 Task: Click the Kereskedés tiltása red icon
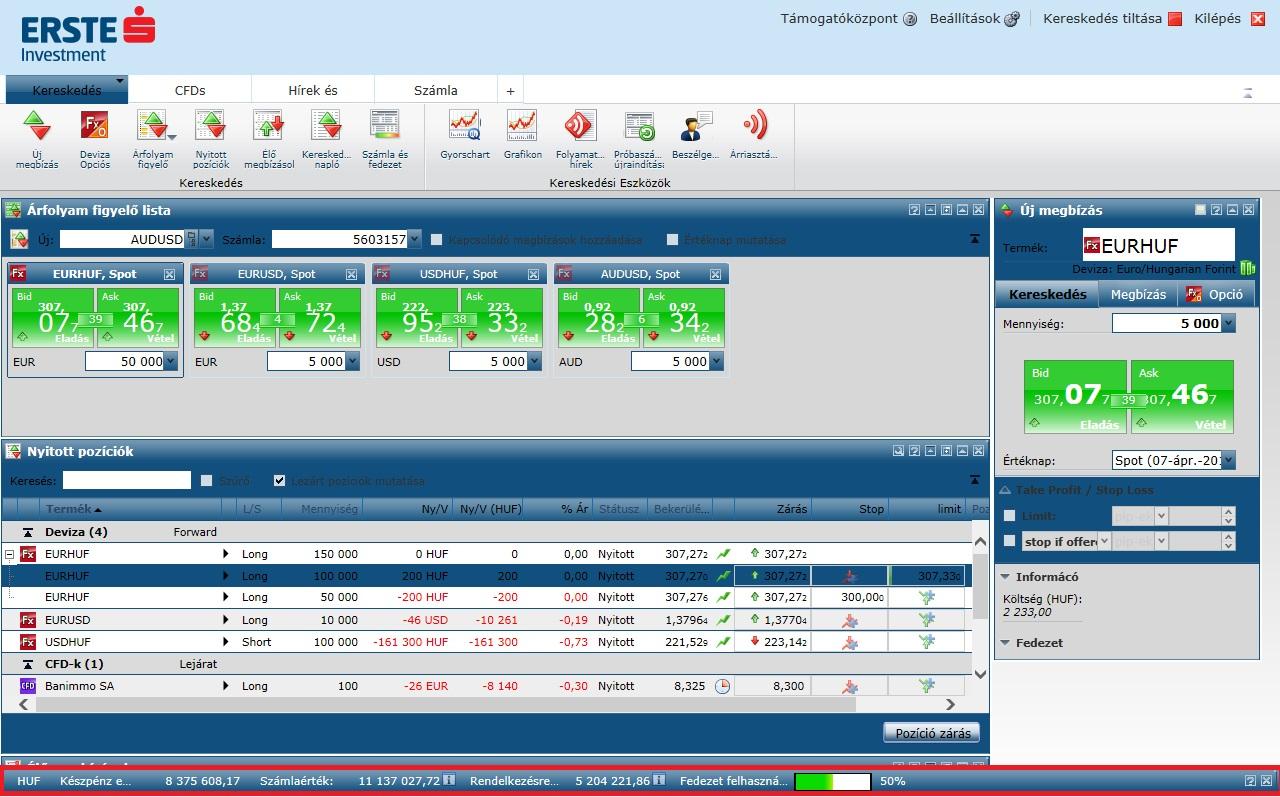coord(1175,19)
